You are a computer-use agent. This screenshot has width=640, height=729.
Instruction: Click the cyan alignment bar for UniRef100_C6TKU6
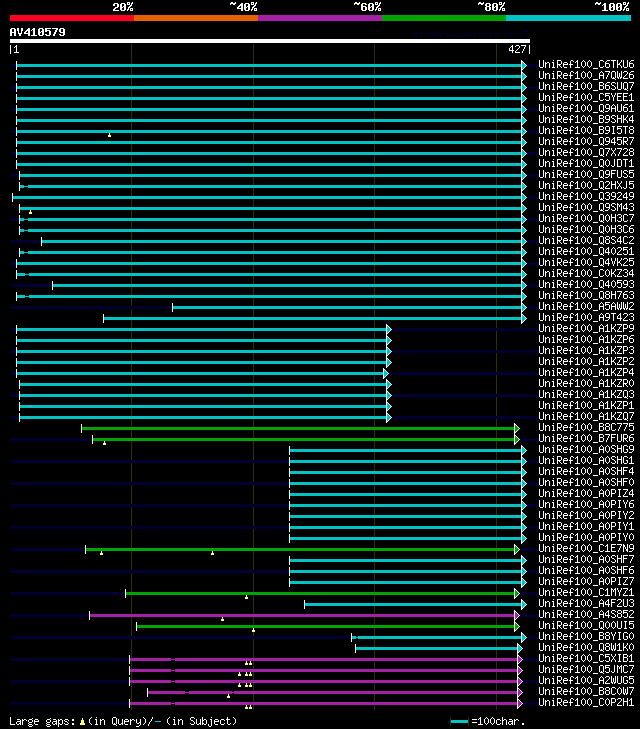269,65
